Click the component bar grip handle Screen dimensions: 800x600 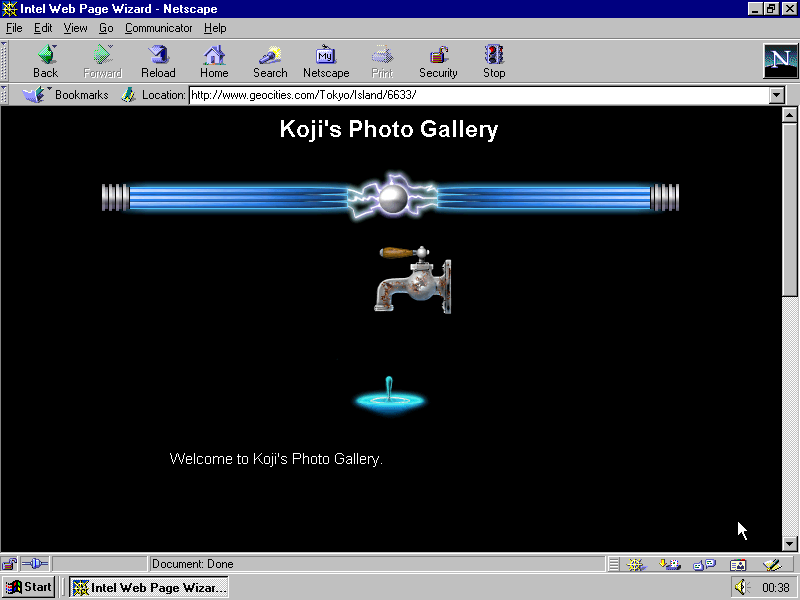coord(614,564)
